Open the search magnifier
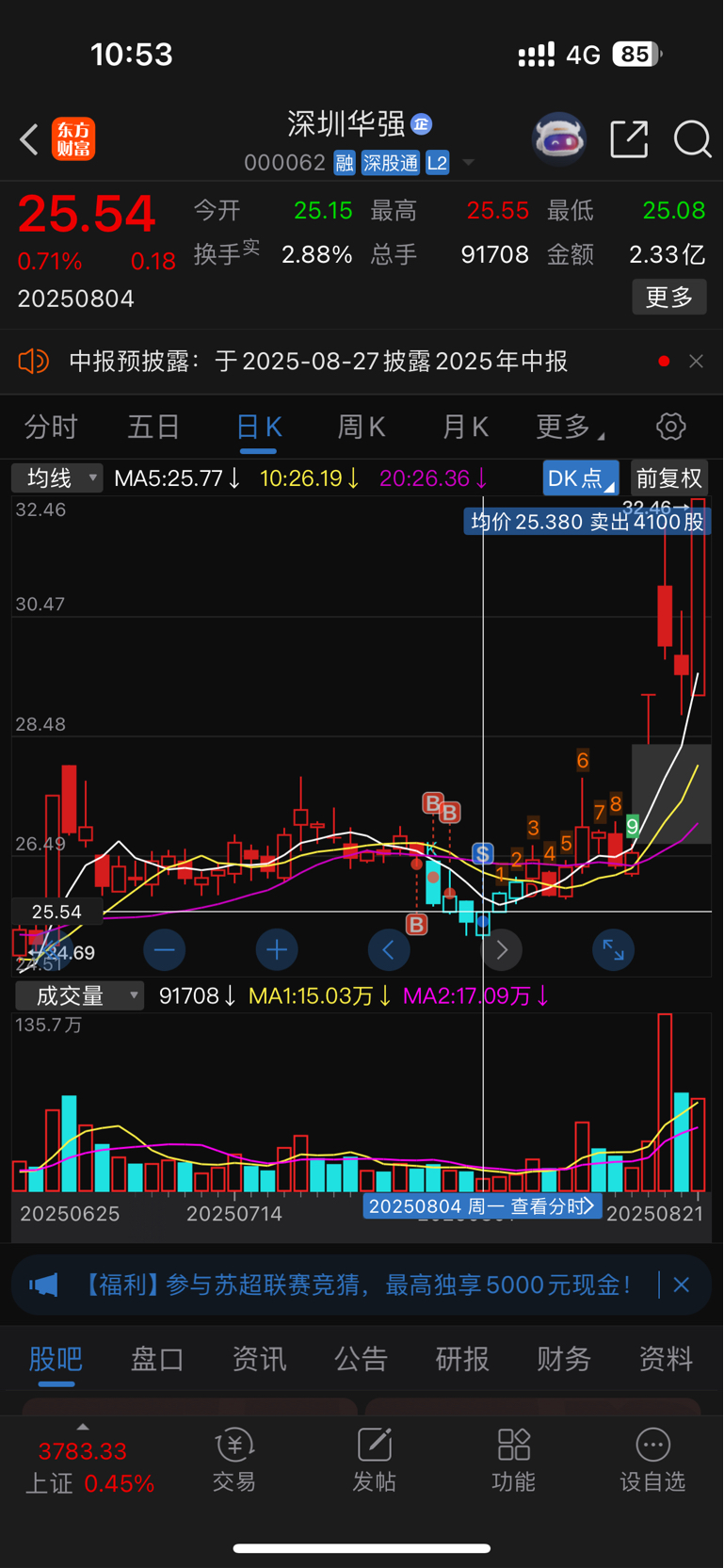Screen dimensions: 724x1568 point(692,139)
